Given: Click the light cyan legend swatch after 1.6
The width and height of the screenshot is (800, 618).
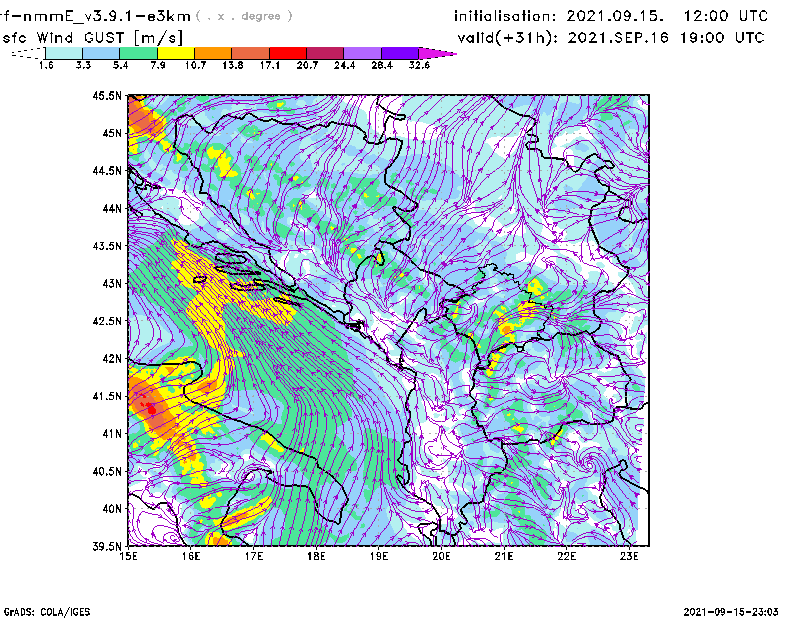Looking at the screenshot, I should (64, 53).
